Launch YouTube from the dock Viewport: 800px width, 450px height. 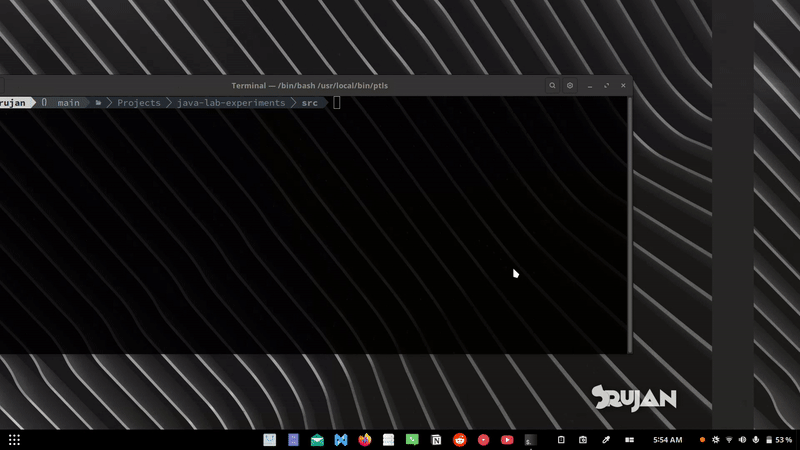[x=507, y=440]
